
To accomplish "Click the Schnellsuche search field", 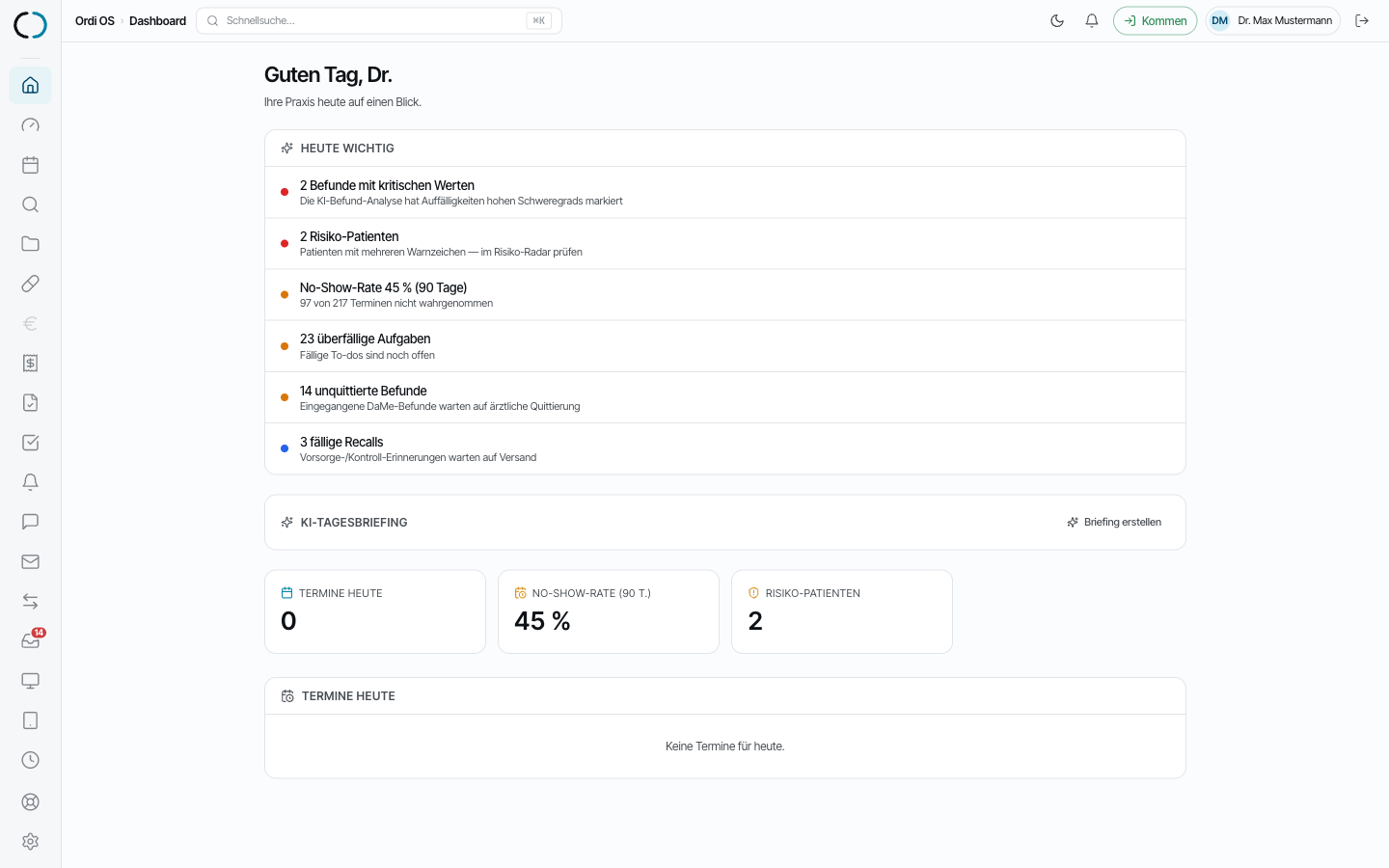I will pyautogui.click(x=379, y=20).
